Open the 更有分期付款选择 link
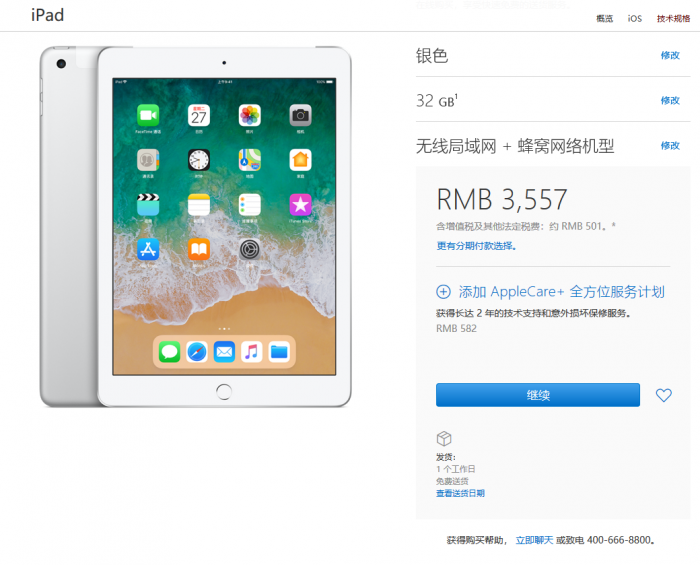Viewport: 700px width, 565px height. coord(476,246)
